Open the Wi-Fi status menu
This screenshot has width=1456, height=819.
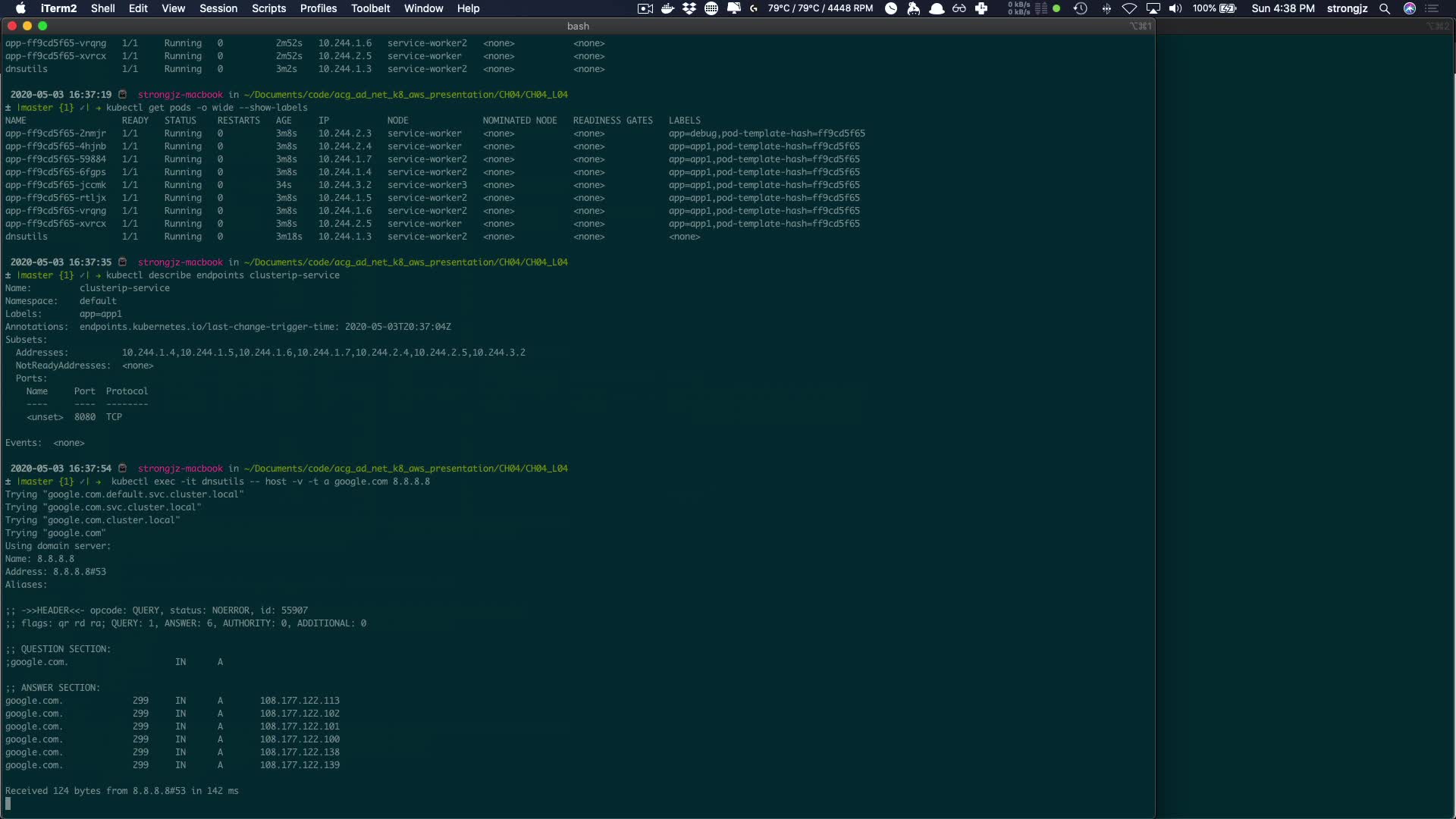pyautogui.click(x=1129, y=8)
